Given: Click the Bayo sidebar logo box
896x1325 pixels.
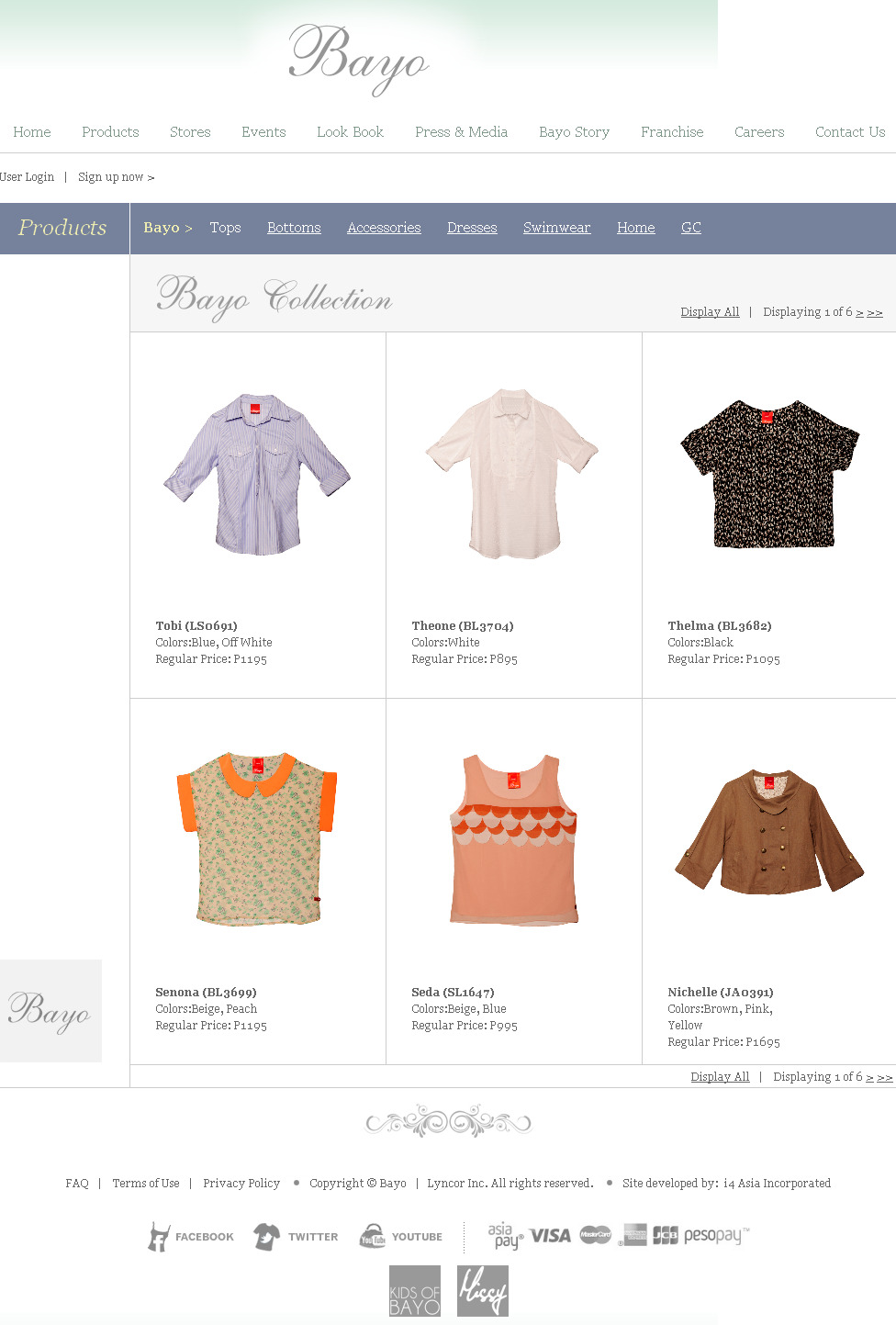Looking at the screenshot, I should 50,1011.
